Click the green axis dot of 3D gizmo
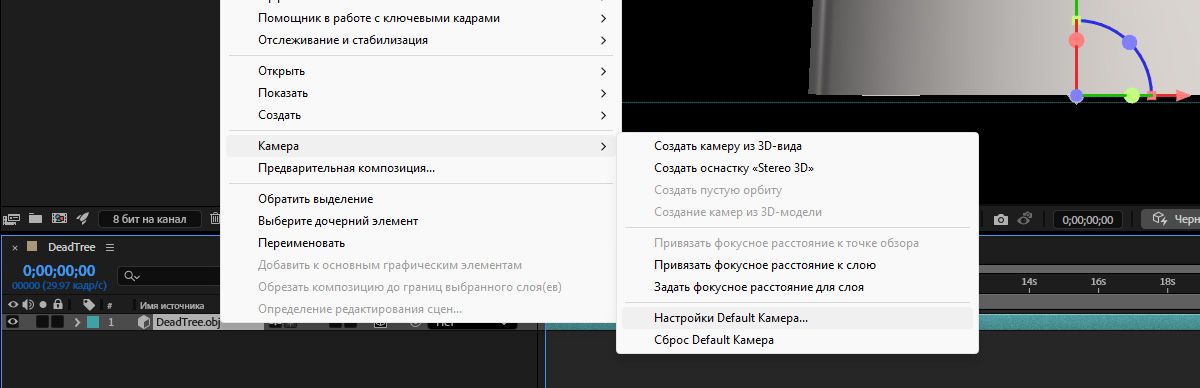Screen dimensions: 1200x388 coord(1131,96)
